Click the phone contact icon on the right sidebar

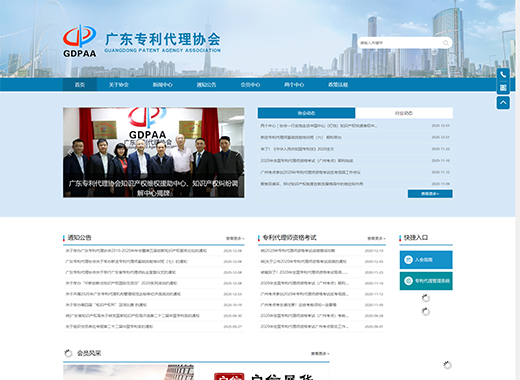point(503,75)
